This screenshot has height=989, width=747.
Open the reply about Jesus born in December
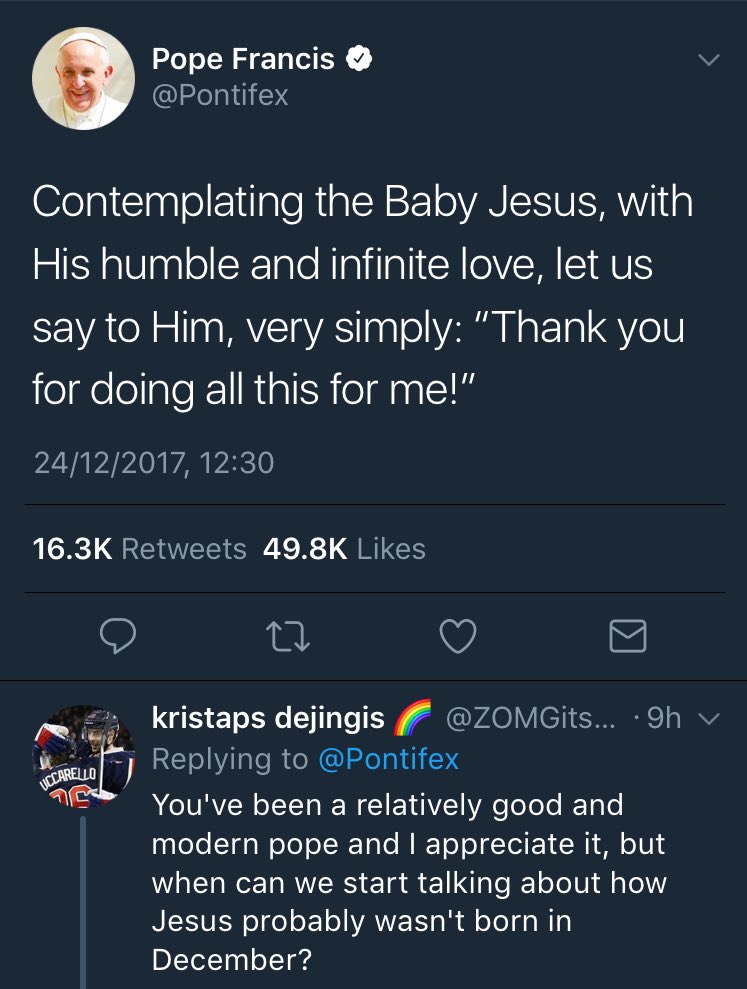coord(408,882)
